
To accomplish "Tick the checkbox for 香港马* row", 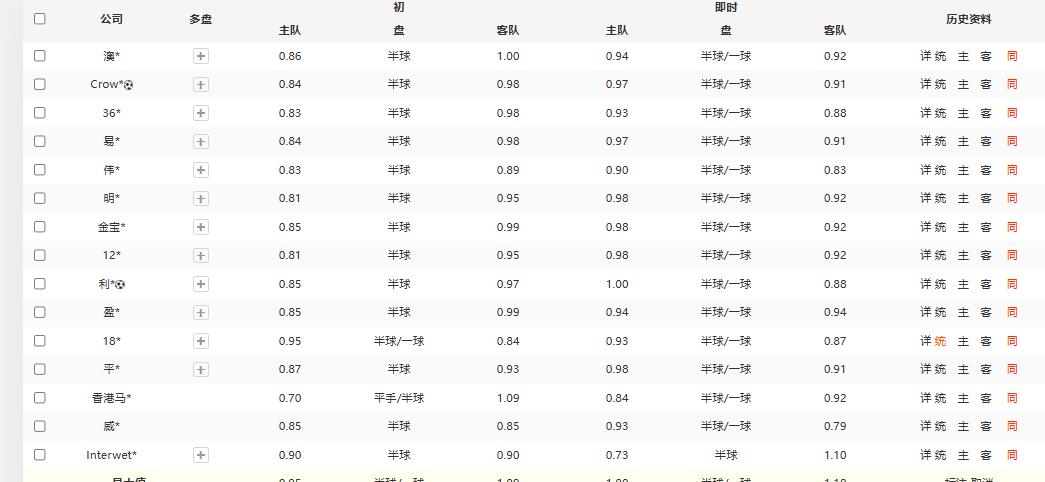I will click(40, 397).
